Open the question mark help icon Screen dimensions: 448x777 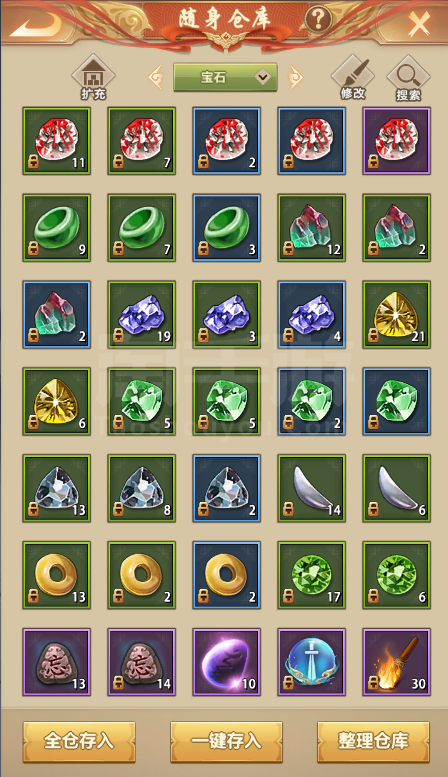click(x=318, y=19)
